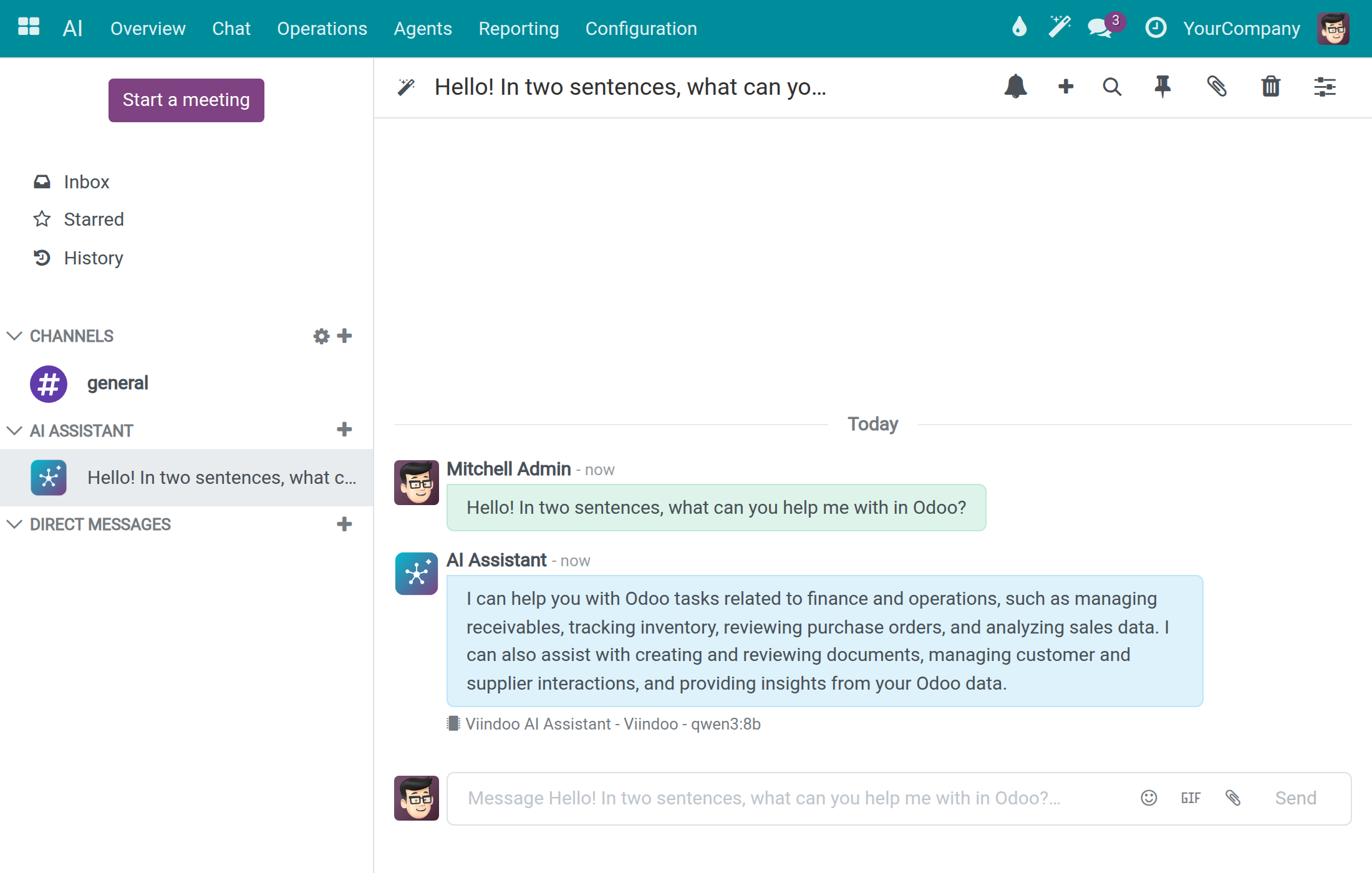Start a new direct message

tap(344, 524)
